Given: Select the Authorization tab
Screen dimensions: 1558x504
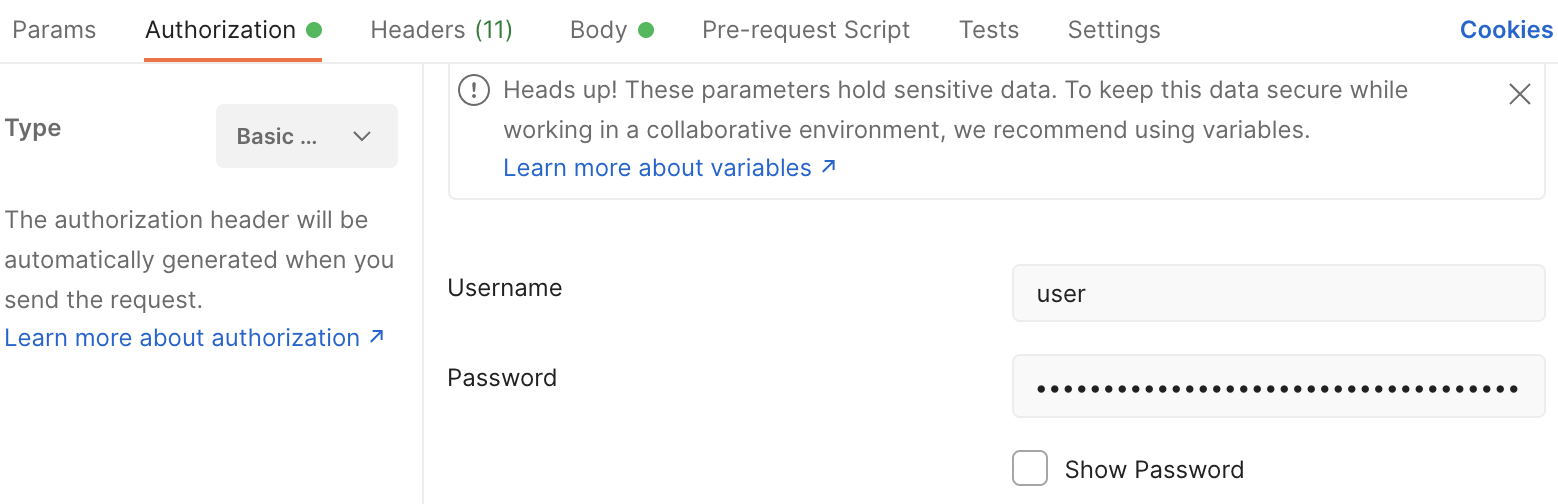Looking at the screenshot, I should 220,30.
